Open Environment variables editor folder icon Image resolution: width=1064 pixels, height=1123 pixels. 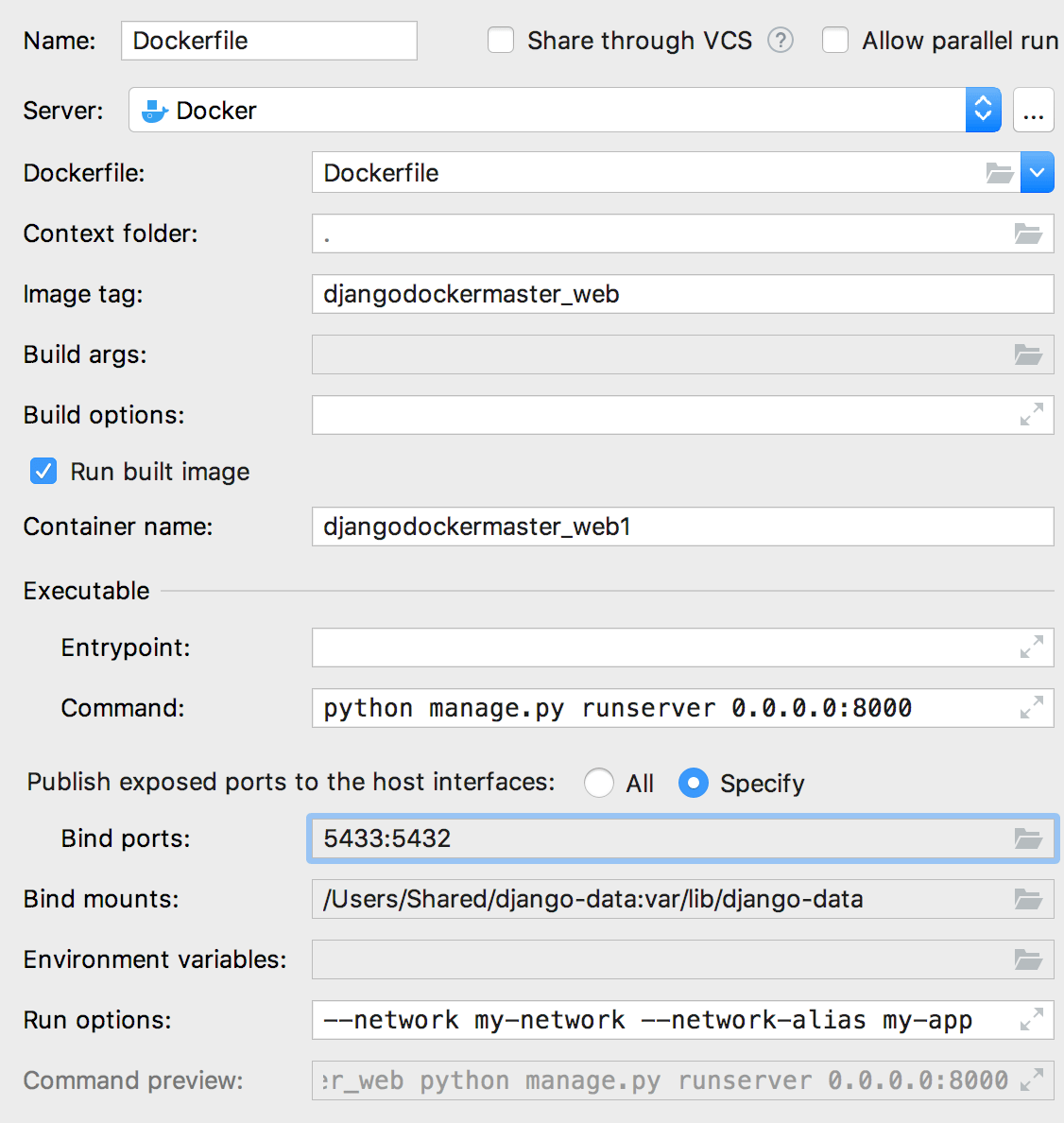point(1028,959)
